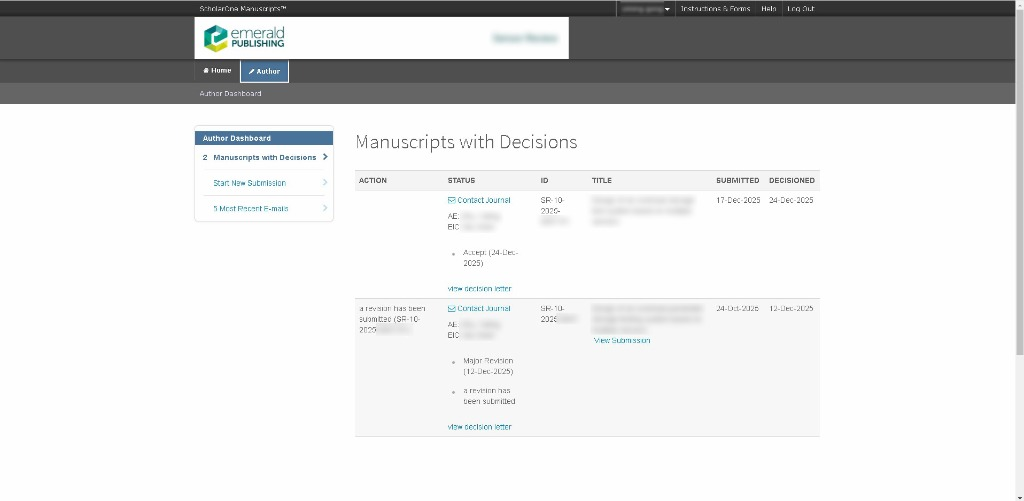Click envelope icon for the Major Revision manuscript

[x=452, y=309]
